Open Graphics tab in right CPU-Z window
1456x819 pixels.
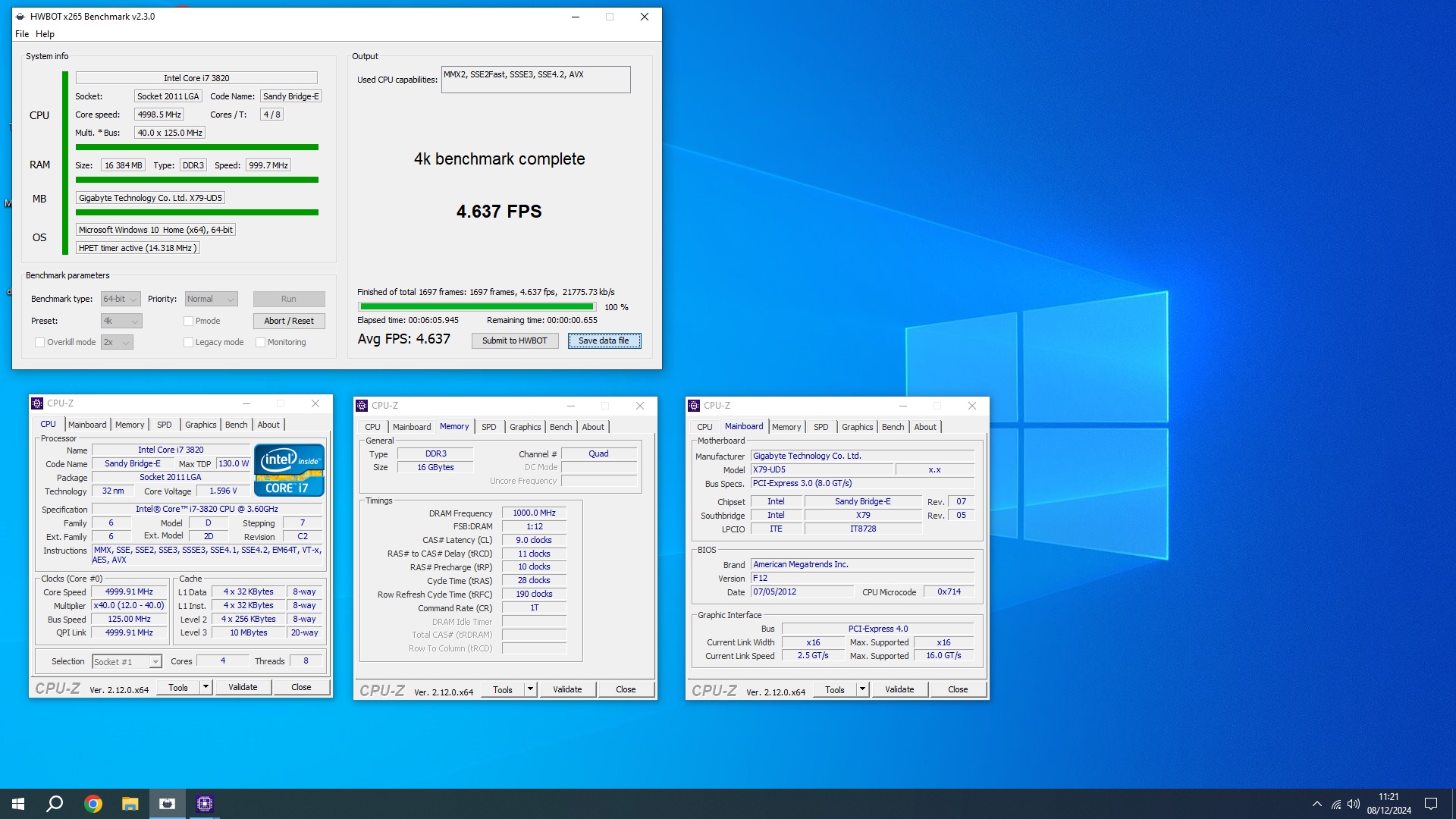858,427
